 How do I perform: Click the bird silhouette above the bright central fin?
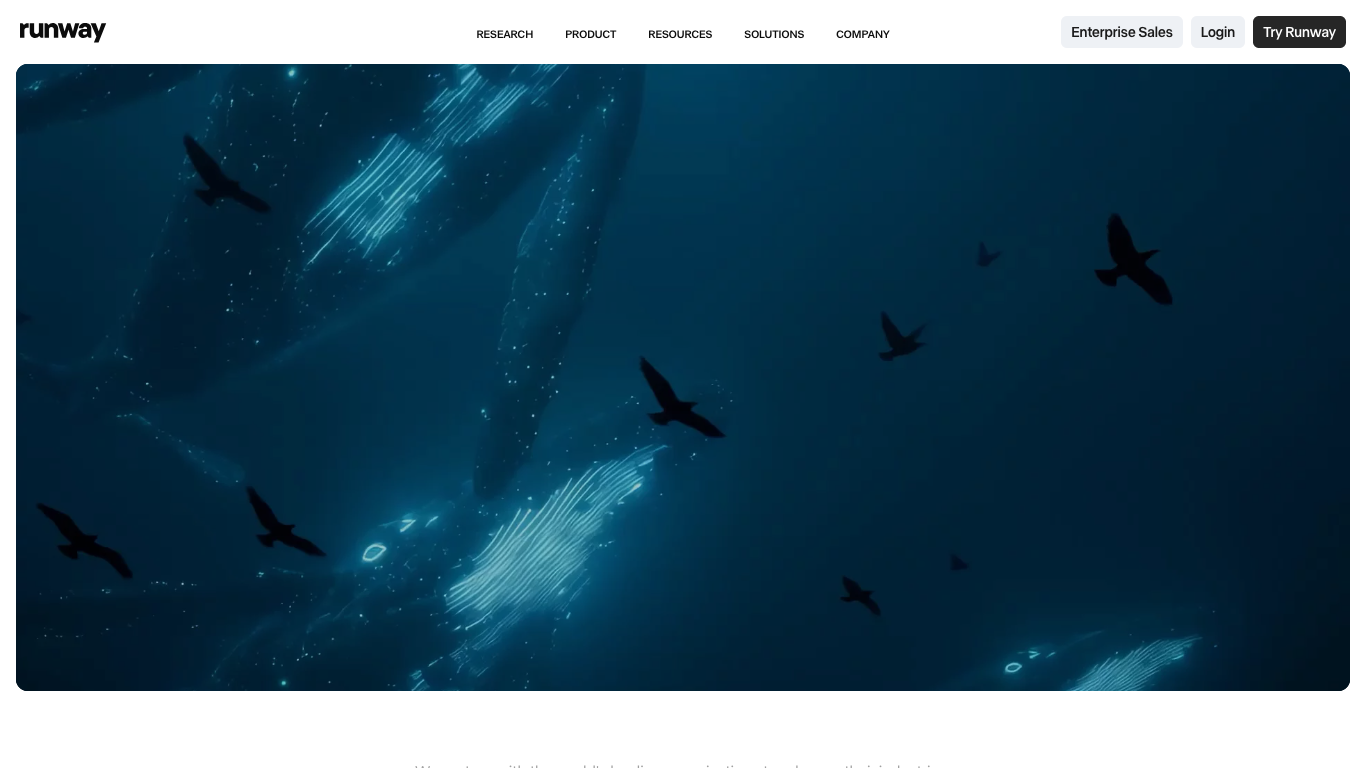pyautogui.click(x=680, y=398)
